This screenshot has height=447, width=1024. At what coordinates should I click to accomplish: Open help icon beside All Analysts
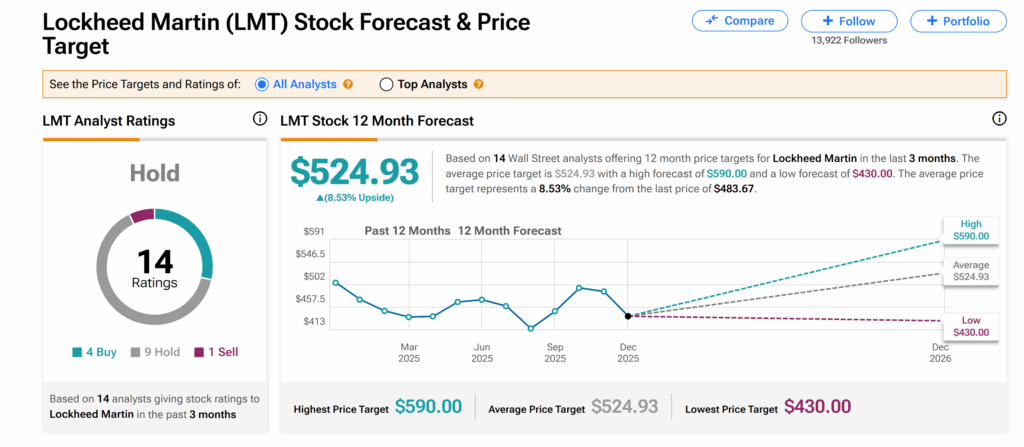pyautogui.click(x=348, y=85)
